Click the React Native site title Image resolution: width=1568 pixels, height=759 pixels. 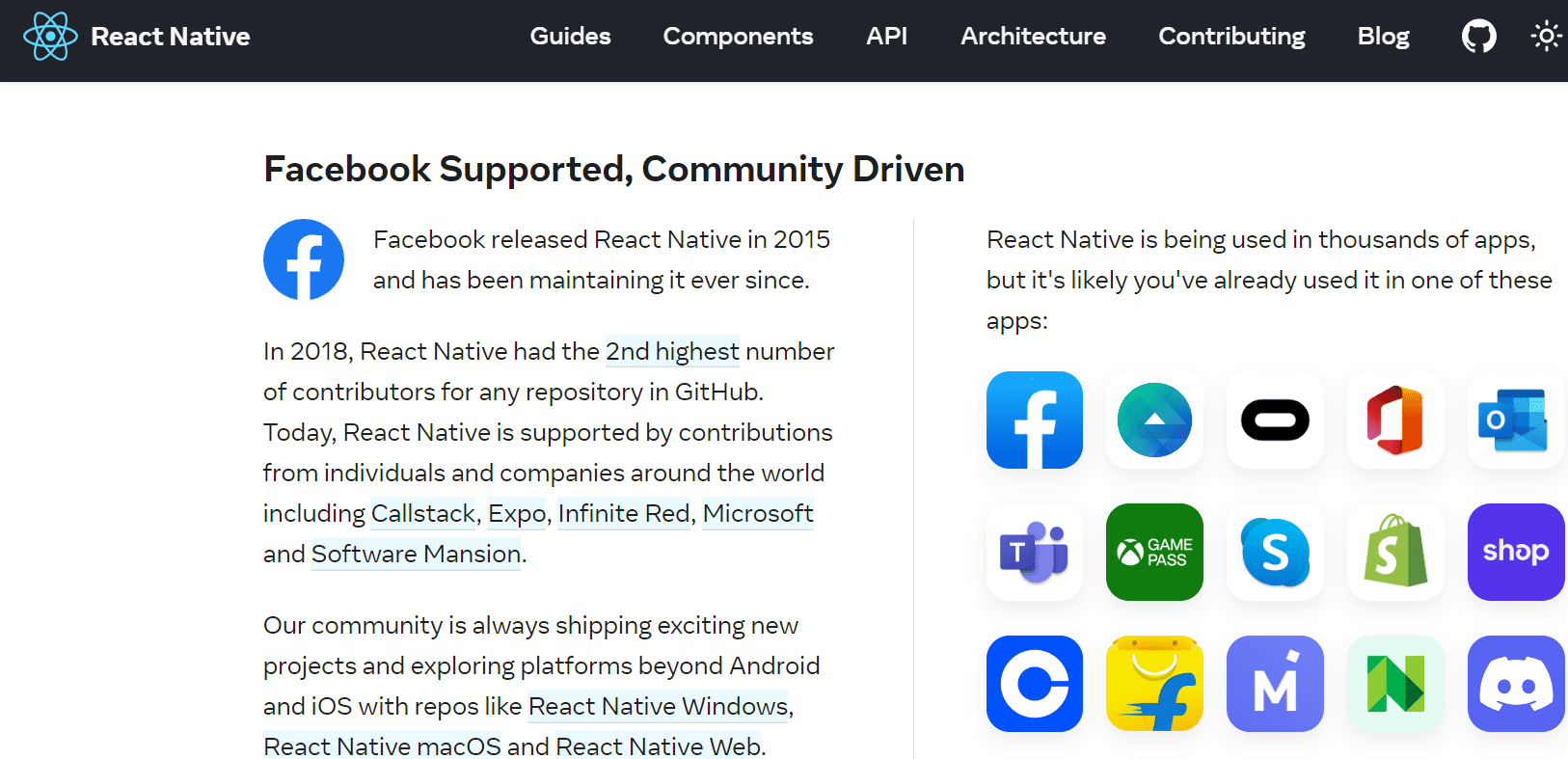[170, 37]
